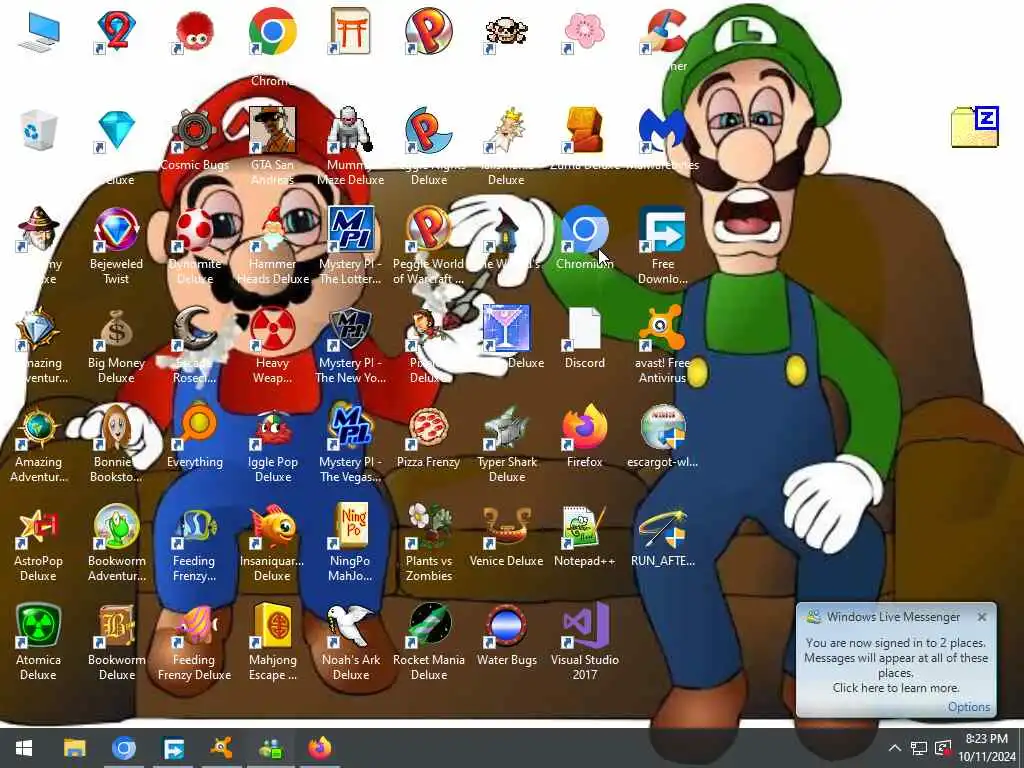The height and width of the screenshot is (768, 1024).
Task: Open Amazing Adventures globe shortcut
Action: 39,427
